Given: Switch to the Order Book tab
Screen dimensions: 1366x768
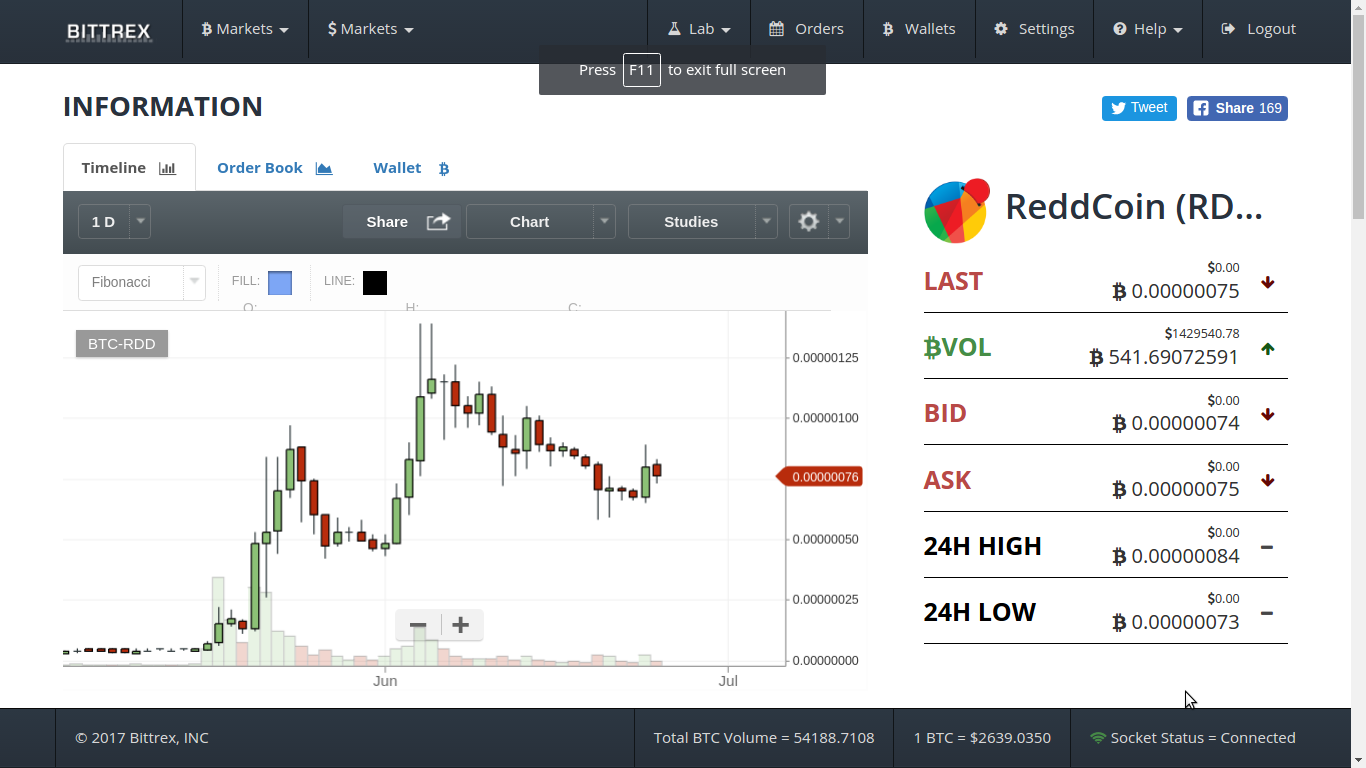Looking at the screenshot, I should click(274, 168).
